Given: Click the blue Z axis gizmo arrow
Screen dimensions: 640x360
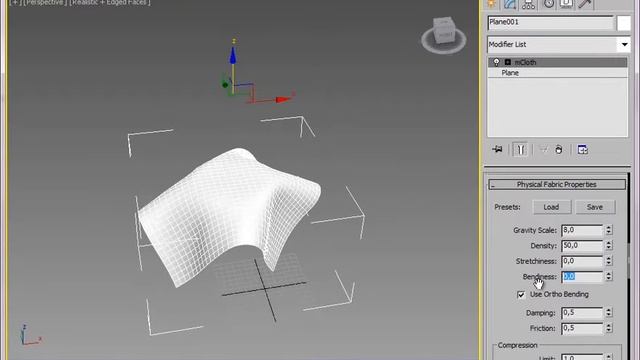Looking at the screenshot, I should pyautogui.click(x=233, y=55).
